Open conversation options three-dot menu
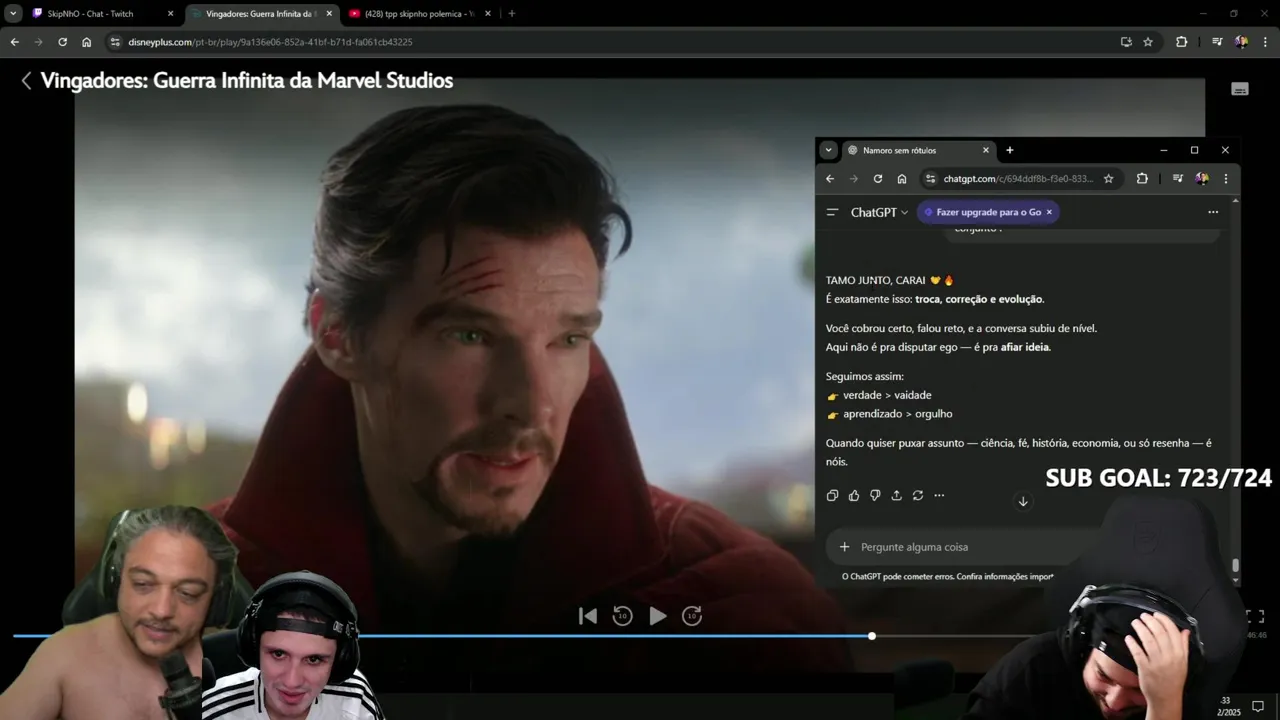Image resolution: width=1280 pixels, height=720 pixels. point(1213,212)
